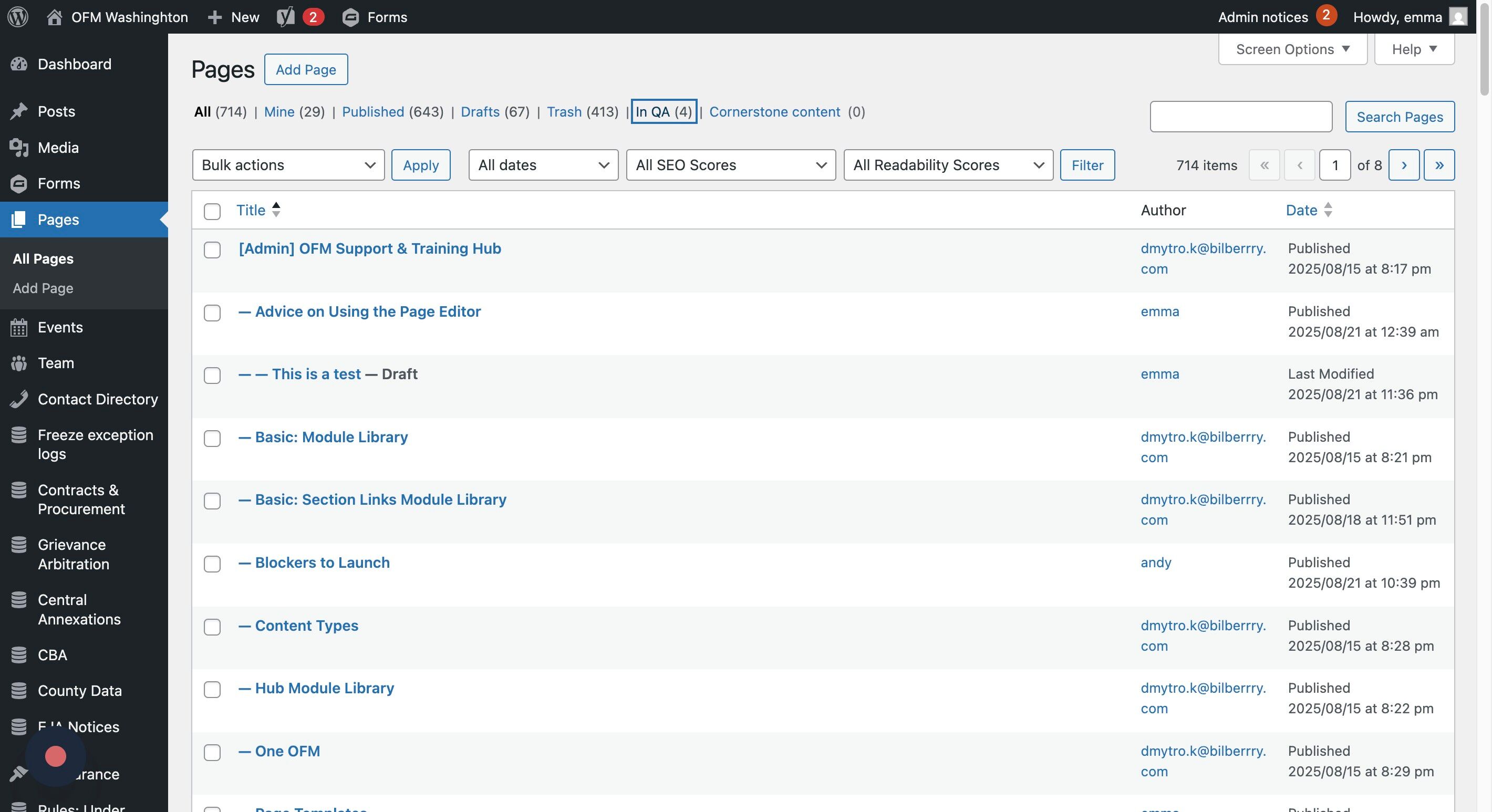Select the Content Types page checkbox
The image size is (1492, 812).
pos(212,627)
